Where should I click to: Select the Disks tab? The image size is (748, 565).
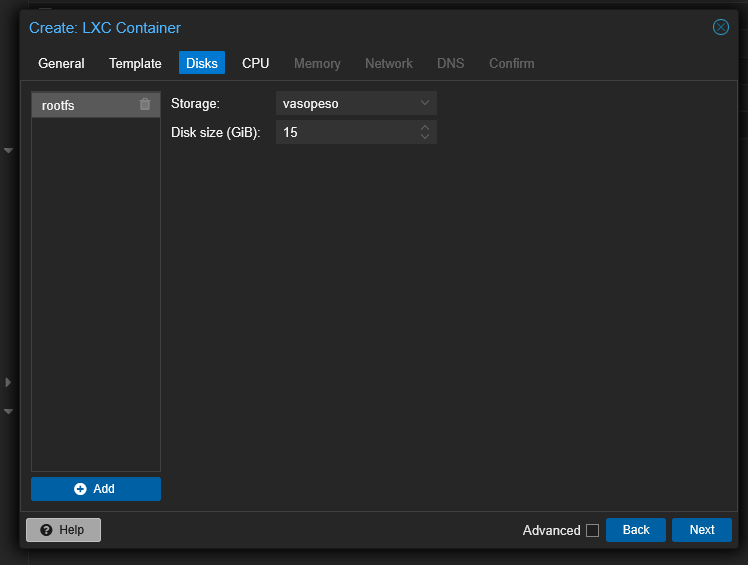pyautogui.click(x=202, y=63)
